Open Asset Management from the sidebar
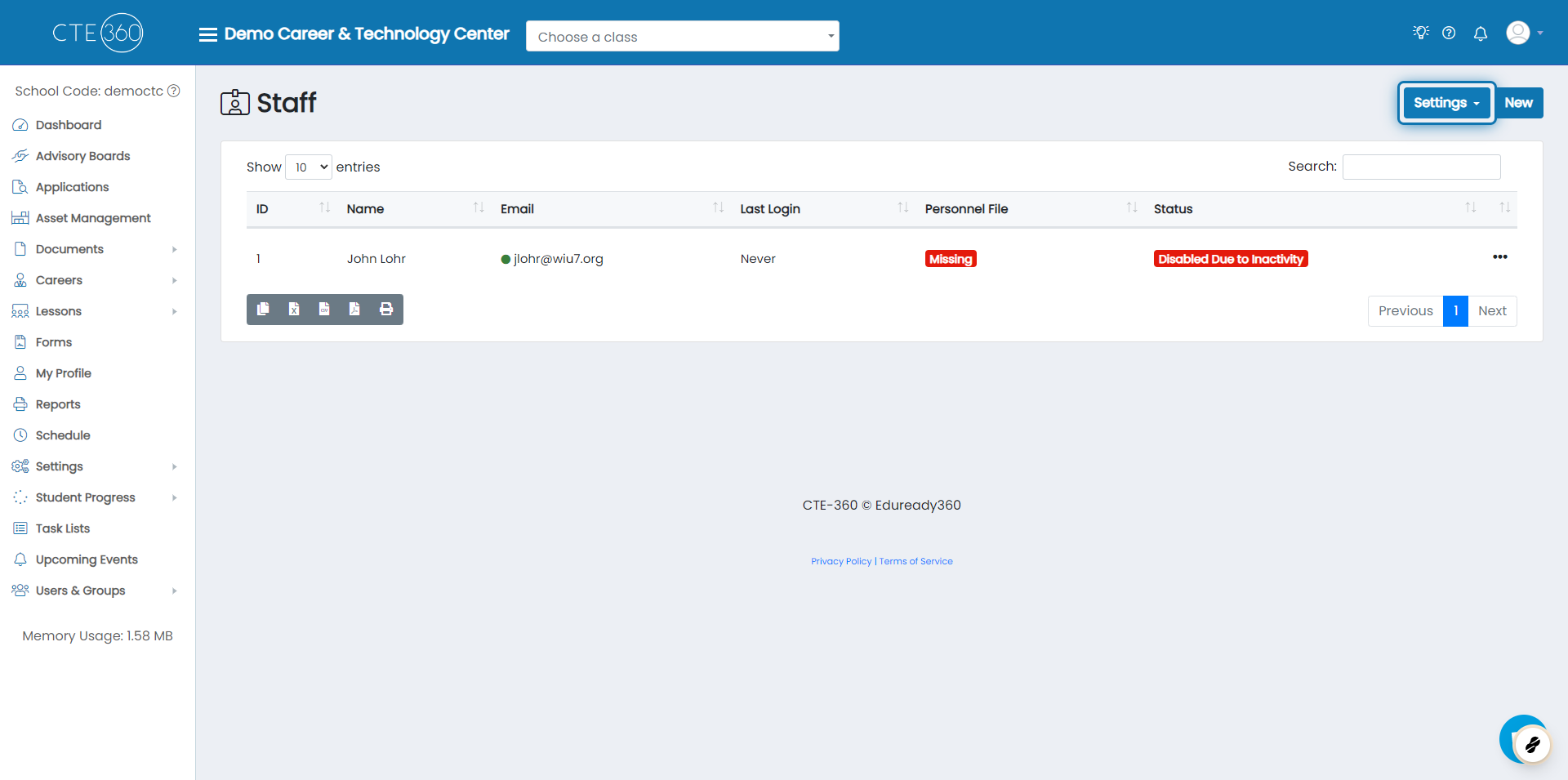This screenshot has width=1568, height=780. click(93, 218)
